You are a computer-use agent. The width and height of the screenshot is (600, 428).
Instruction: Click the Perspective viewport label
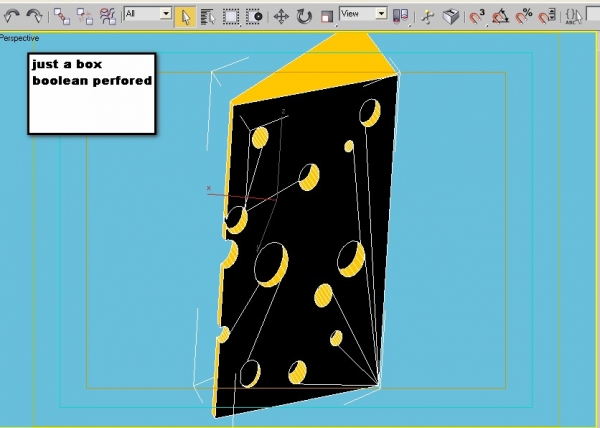(x=19, y=38)
